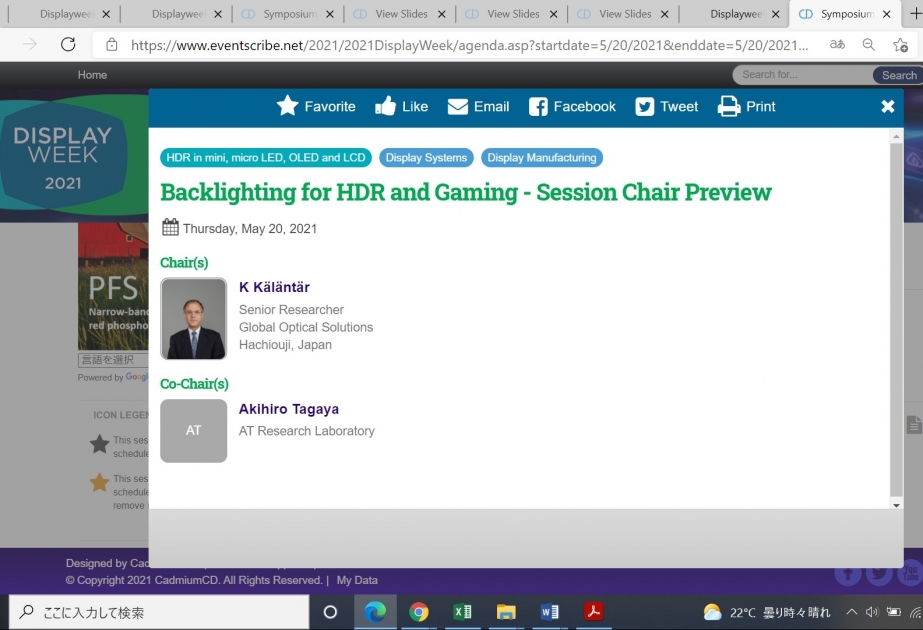
Task: Click the scrollbar down arrow in popup
Action: 896,505
